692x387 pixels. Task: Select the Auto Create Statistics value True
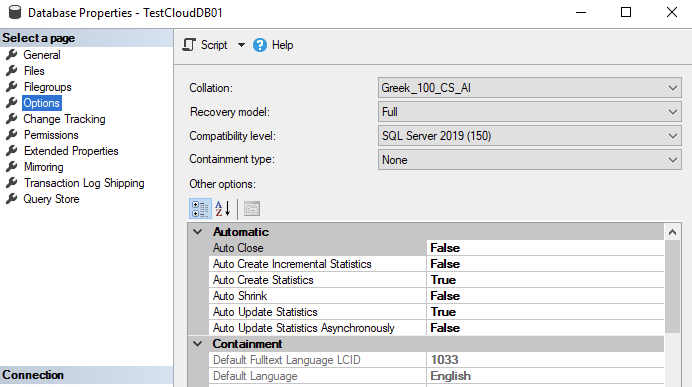click(545, 280)
